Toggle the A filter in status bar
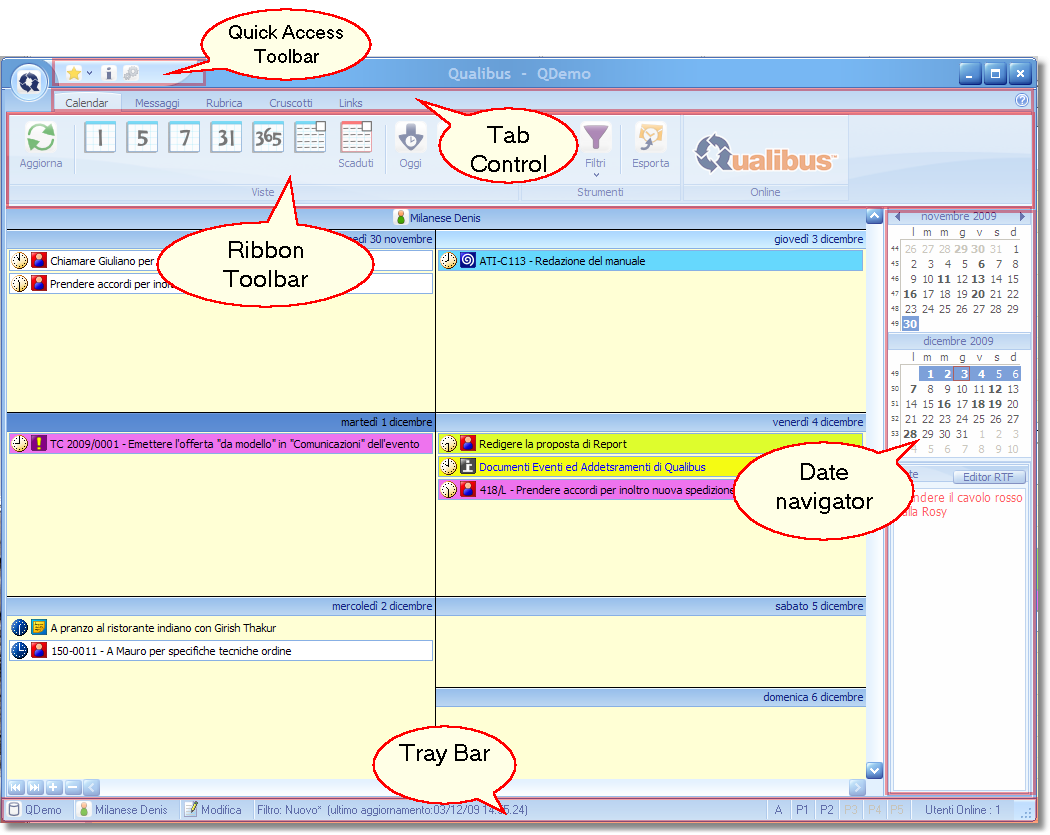The height and width of the screenshot is (835, 1050). tap(778, 810)
